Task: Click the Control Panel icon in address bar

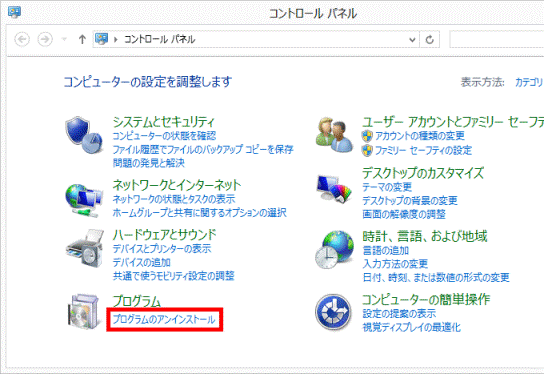Action: pyautogui.click(x=102, y=39)
